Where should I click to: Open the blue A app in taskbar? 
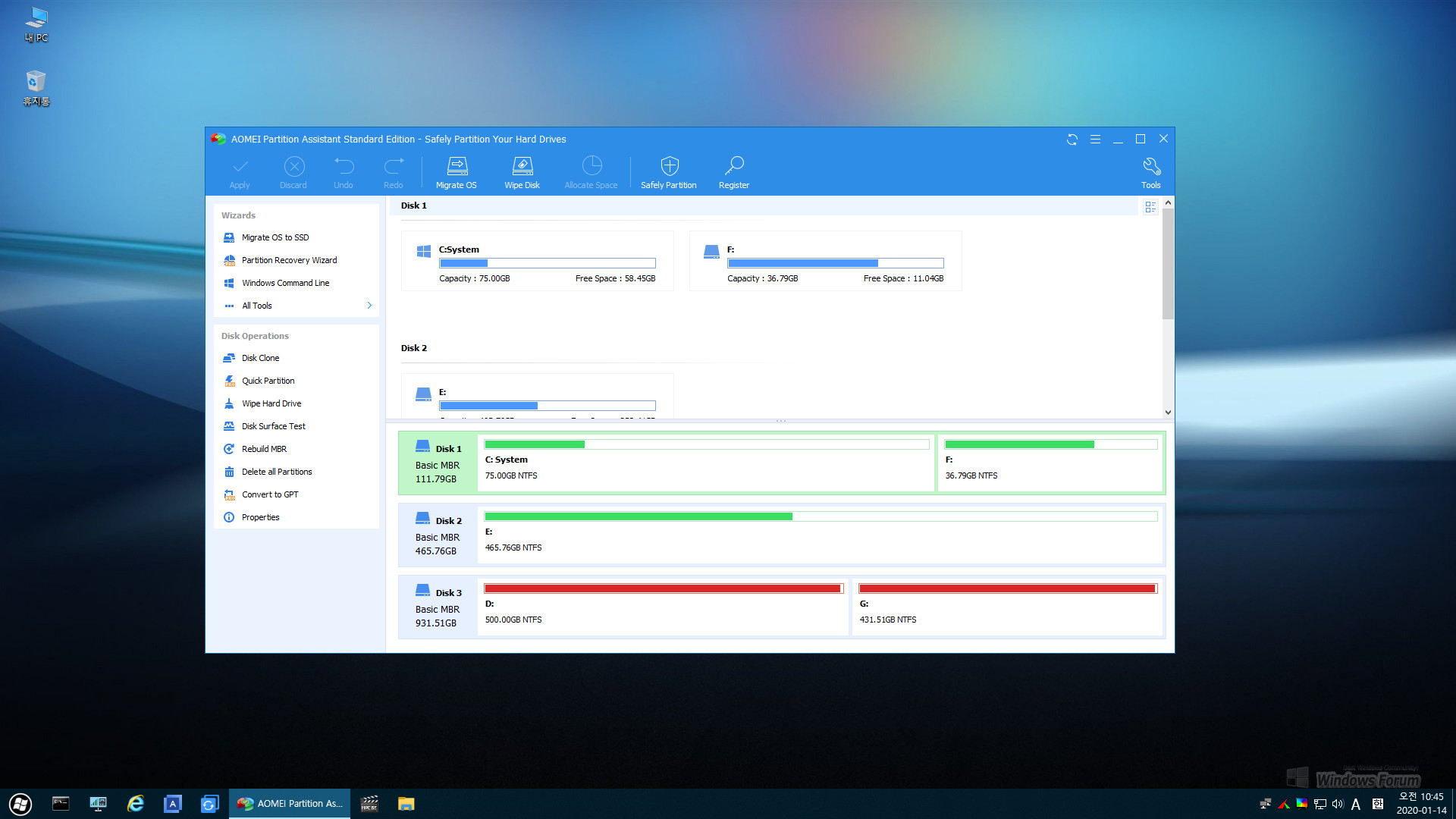(x=173, y=804)
